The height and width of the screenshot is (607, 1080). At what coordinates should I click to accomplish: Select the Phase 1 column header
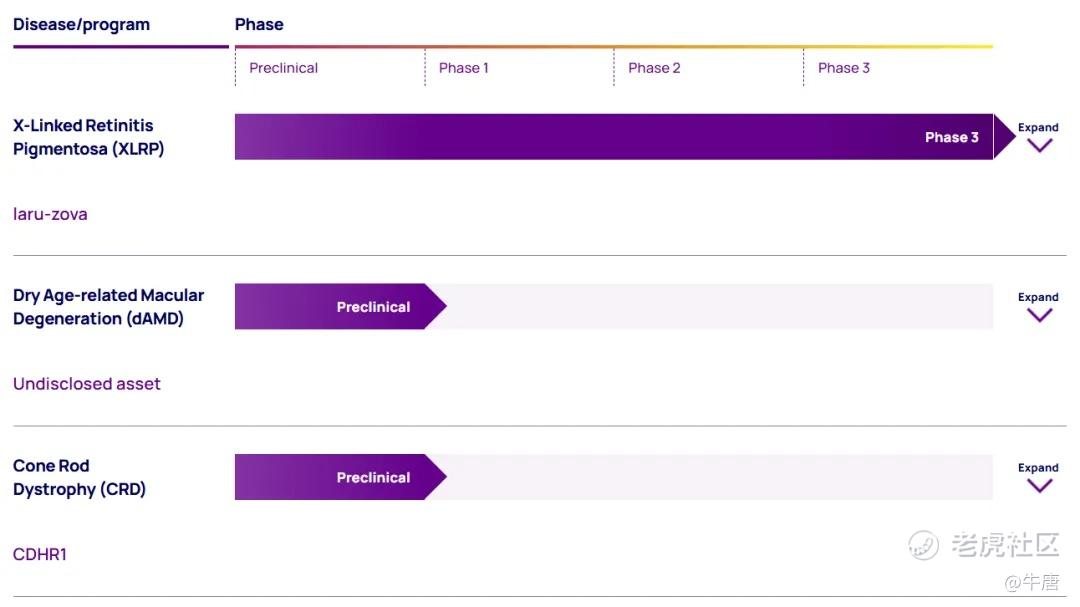(463, 68)
